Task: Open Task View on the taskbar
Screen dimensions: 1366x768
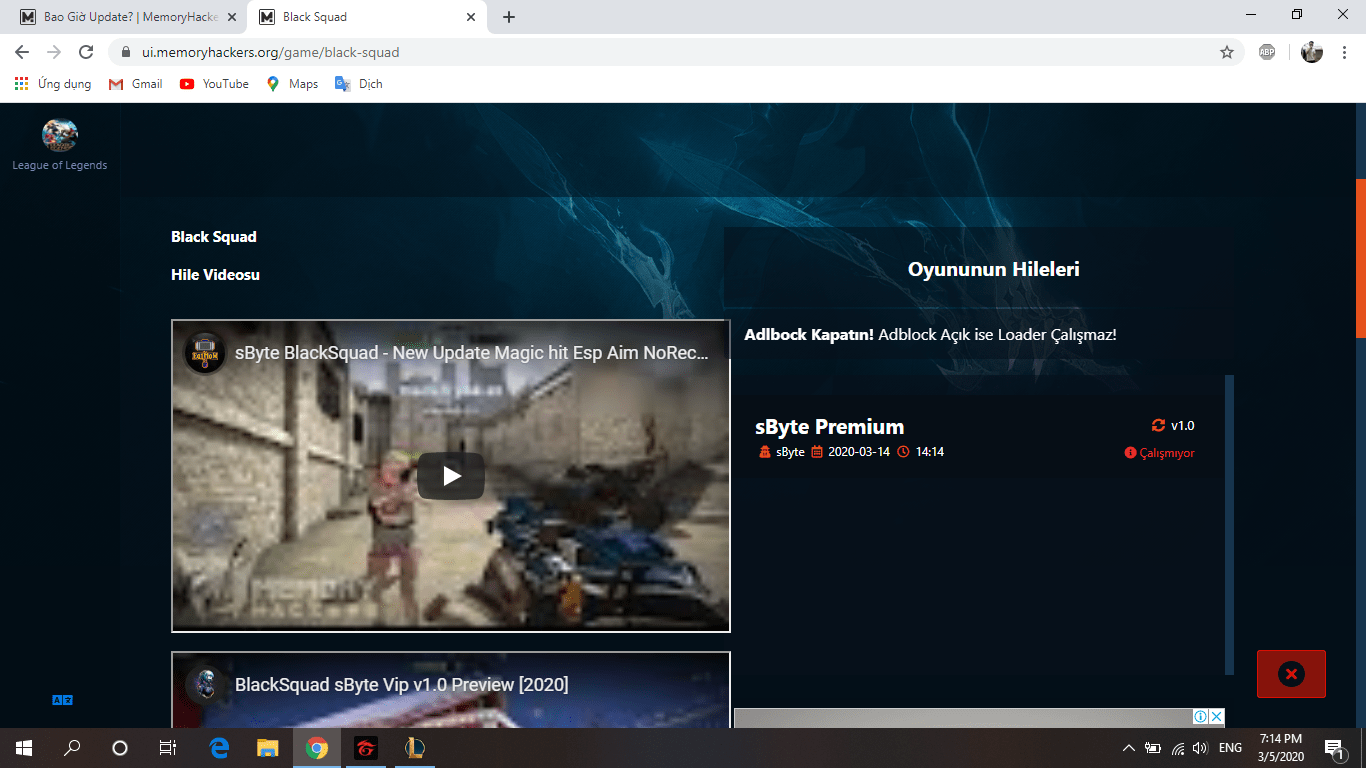Action: coord(168,747)
